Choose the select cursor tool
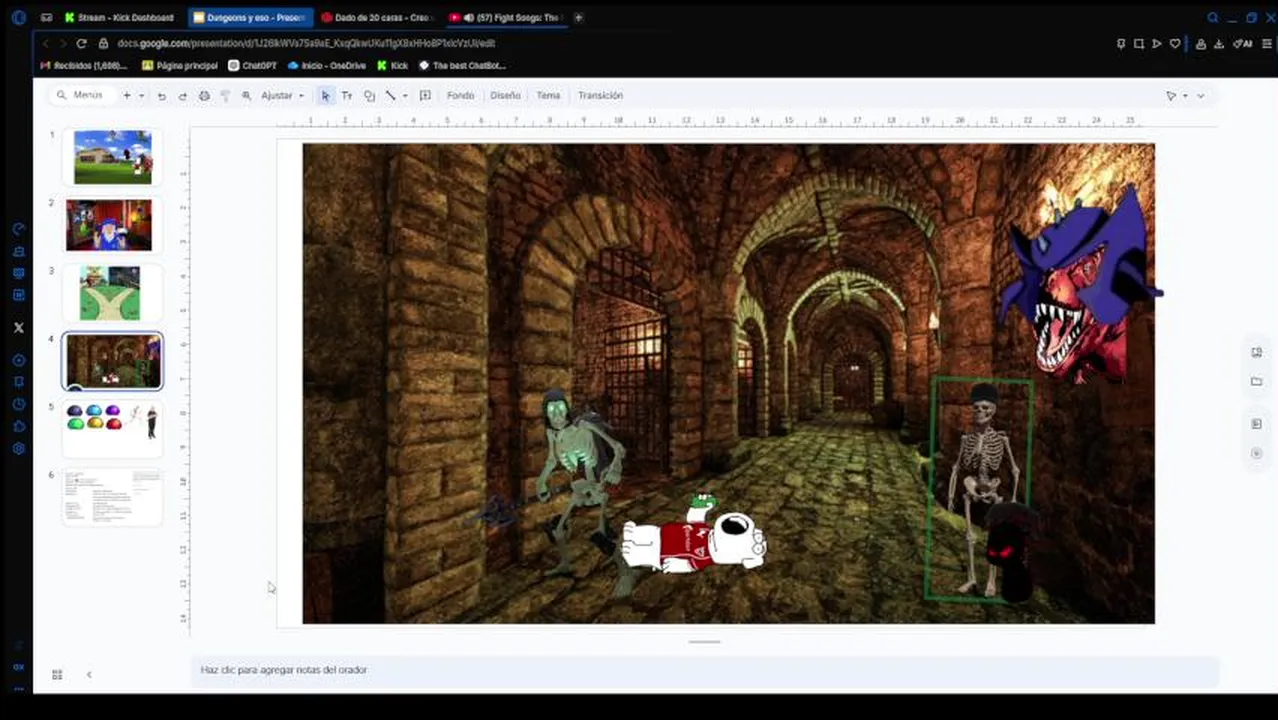Screen dimensions: 1278x720 [x=325, y=96]
